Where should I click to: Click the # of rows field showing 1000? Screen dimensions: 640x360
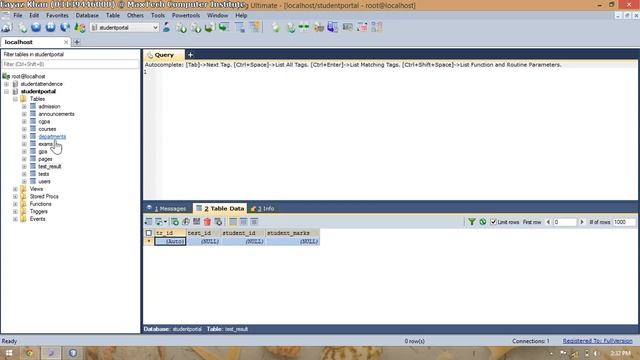(624, 222)
